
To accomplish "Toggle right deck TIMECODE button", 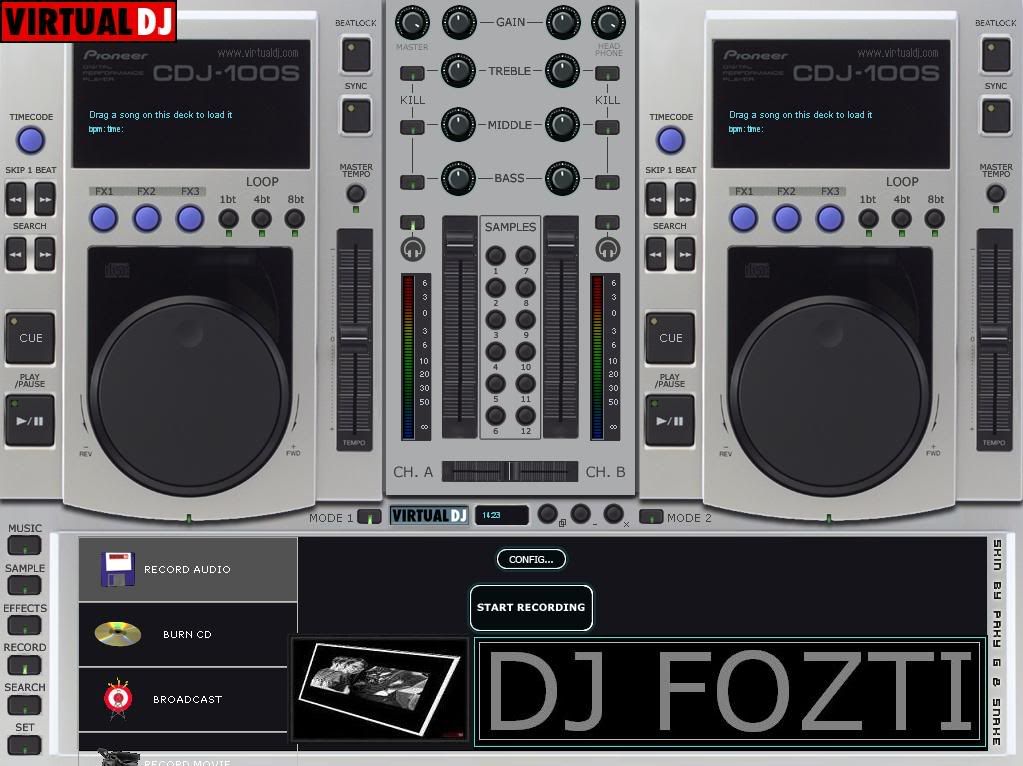I will pos(671,140).
